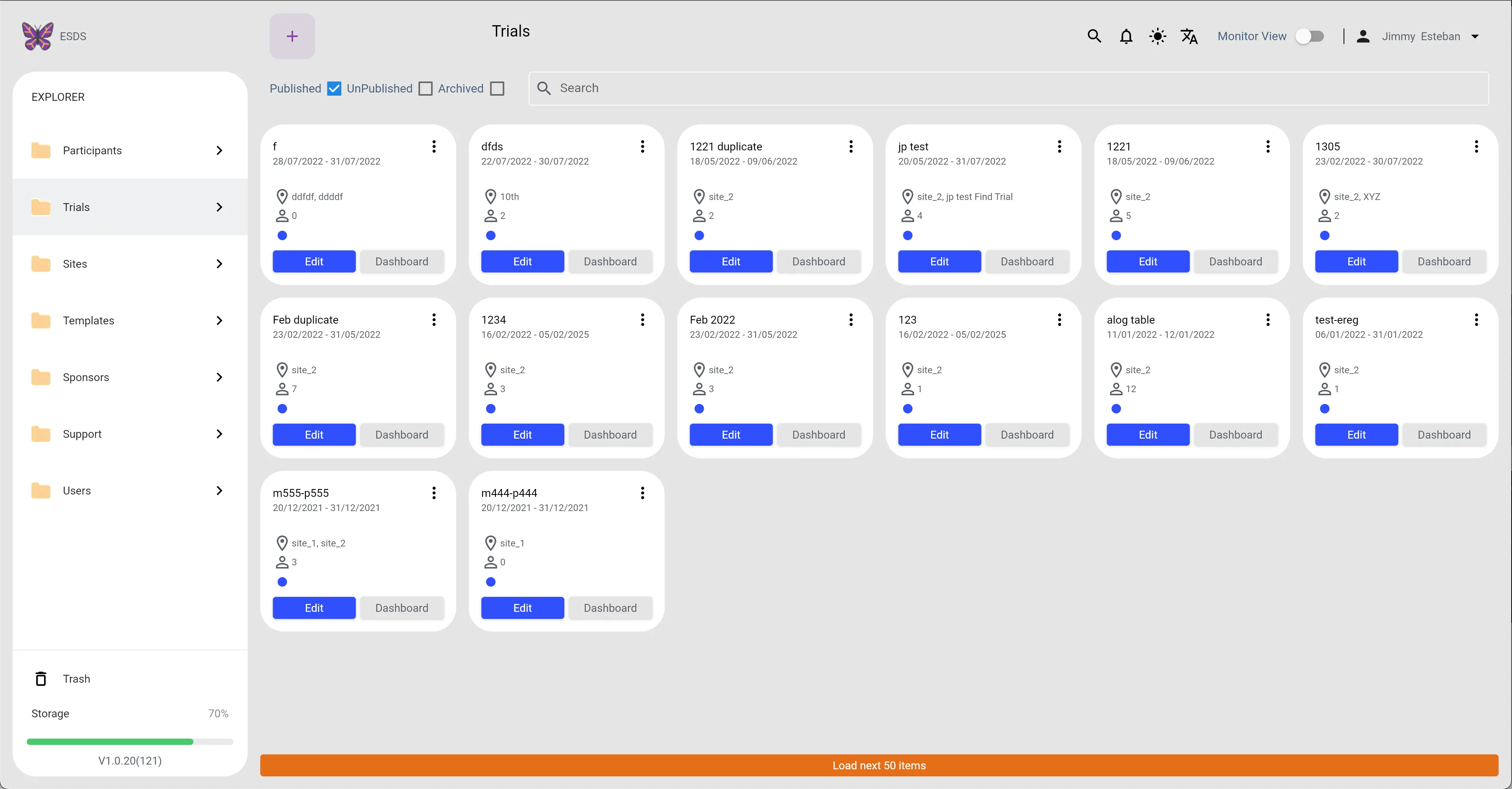Toggle the light/dark theme sun icon
Image resolution: width=1512 pixels, height=789 pixels.
pos(1157,36)
